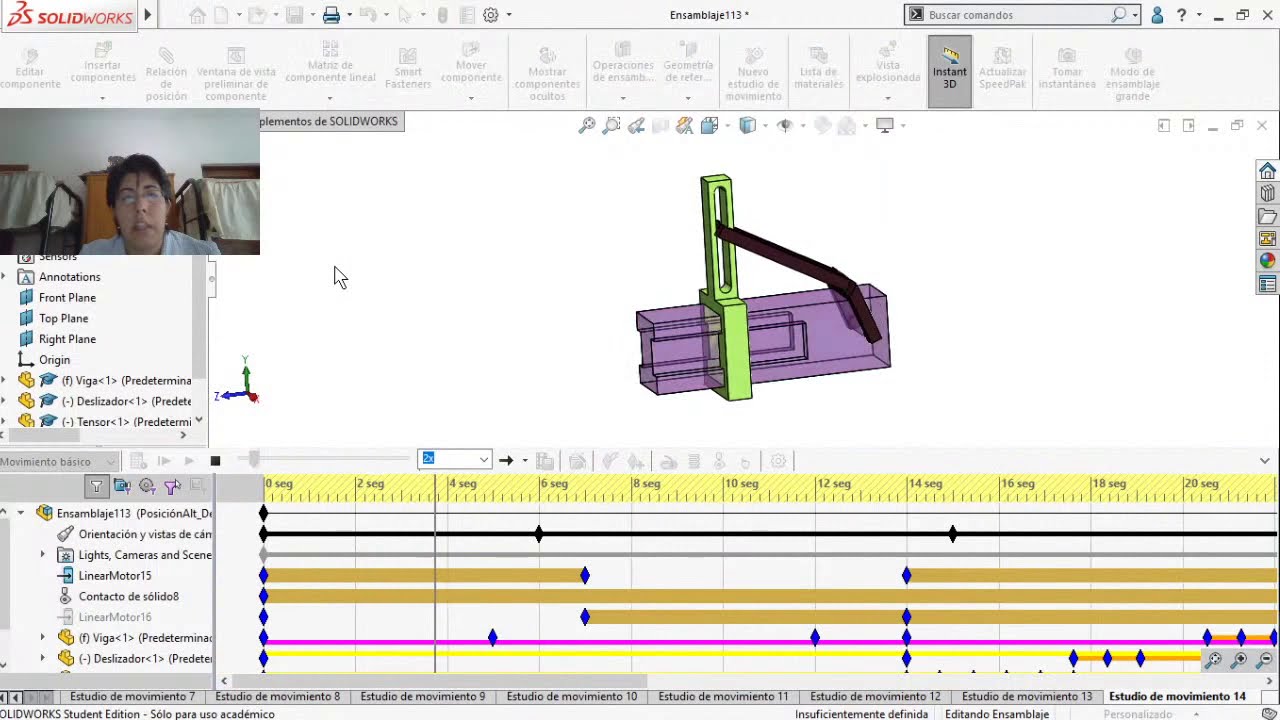The height and width of the screenshot is (720, 1280).
Task: Open View Palette icon in task pane
Action: tap(1267, 238)
